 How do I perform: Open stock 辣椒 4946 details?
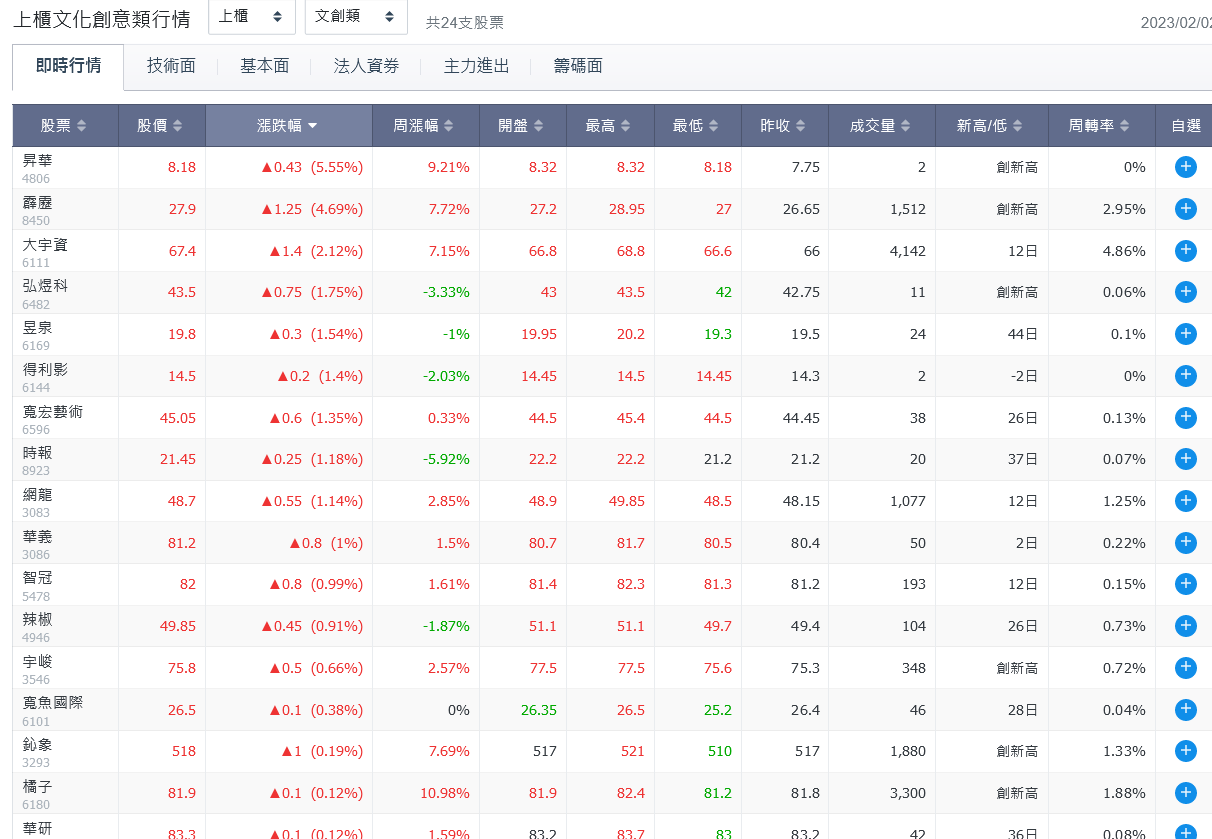tap(37, 628)
